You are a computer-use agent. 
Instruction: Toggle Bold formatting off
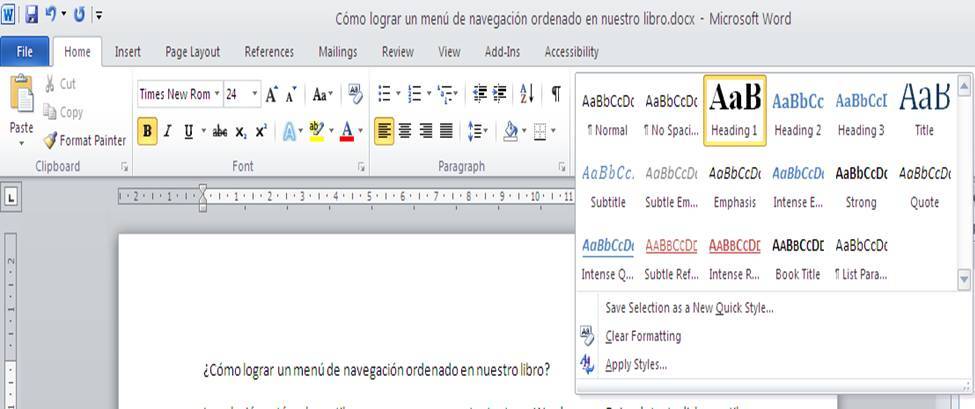click(x=148, y=131)
